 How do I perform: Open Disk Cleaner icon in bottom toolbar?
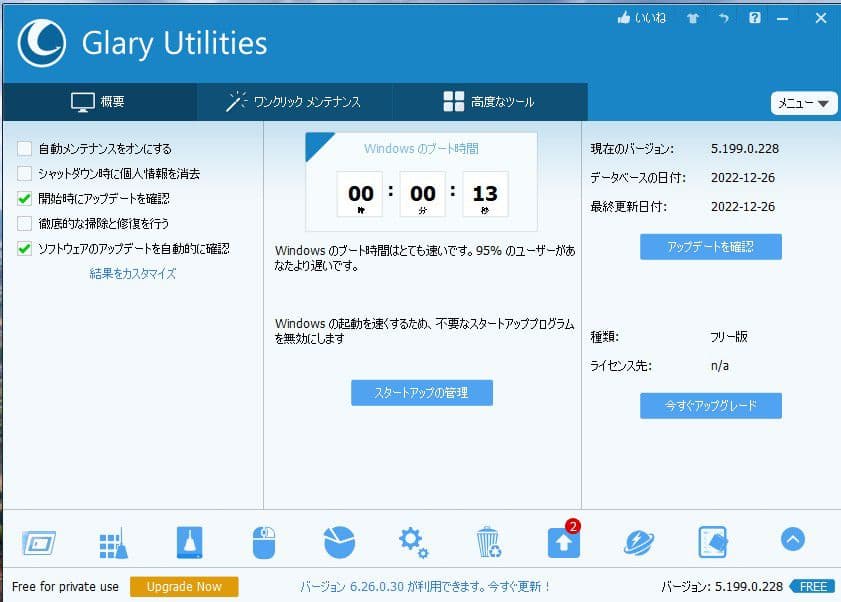[x=39, y=542]
